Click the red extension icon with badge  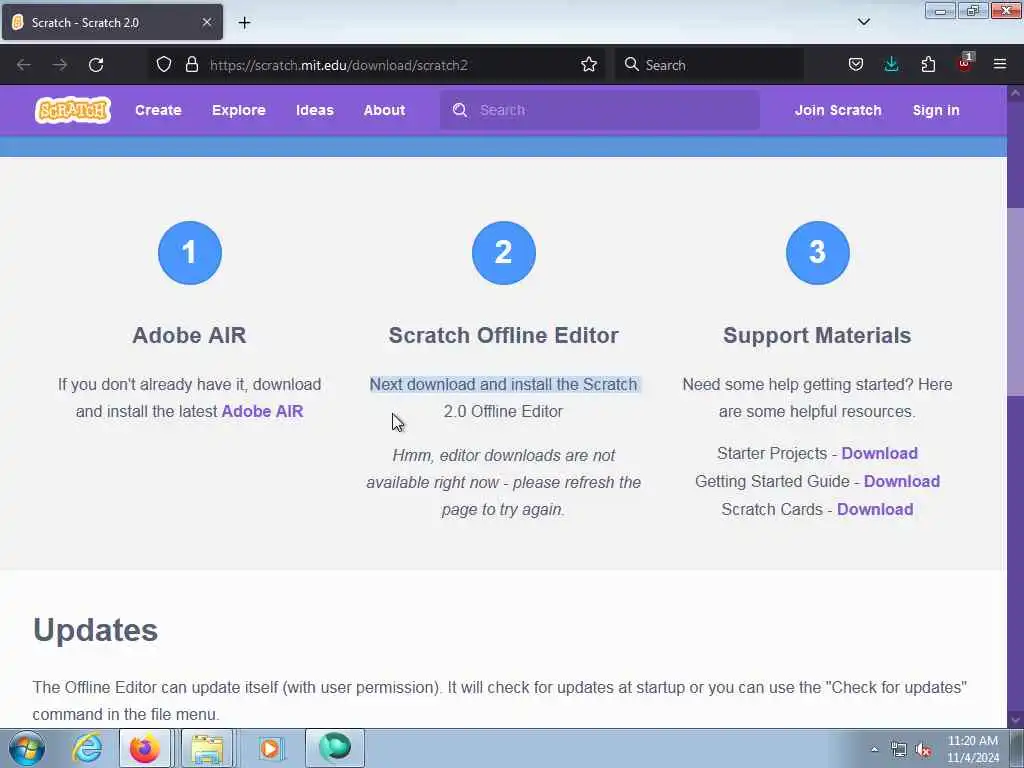pos(965,63)
